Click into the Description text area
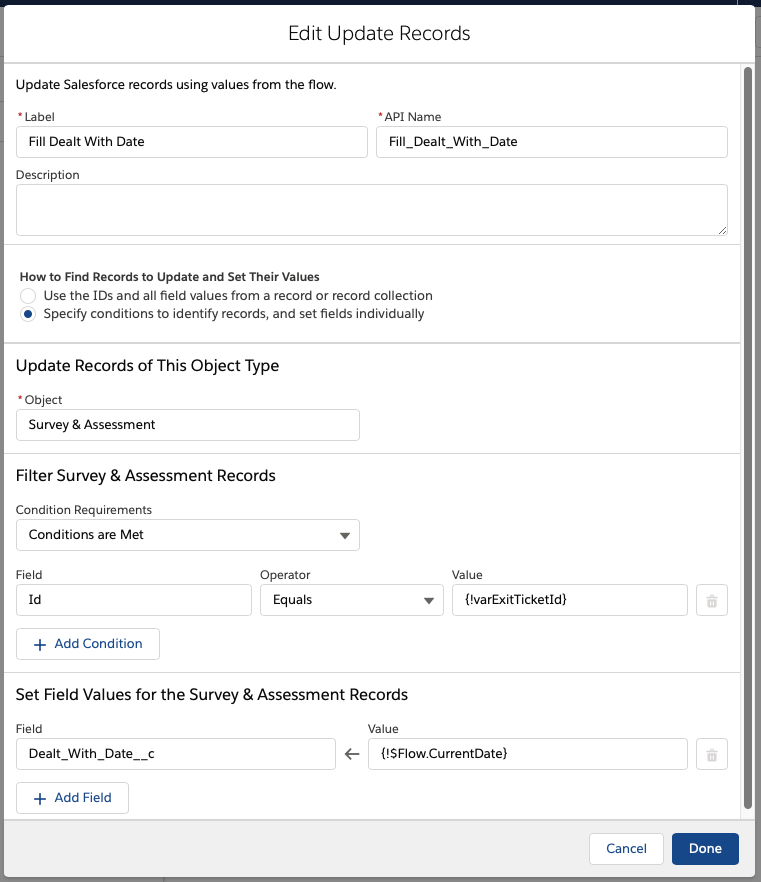This screenshot has height=882, width=761. click(372, 210)
